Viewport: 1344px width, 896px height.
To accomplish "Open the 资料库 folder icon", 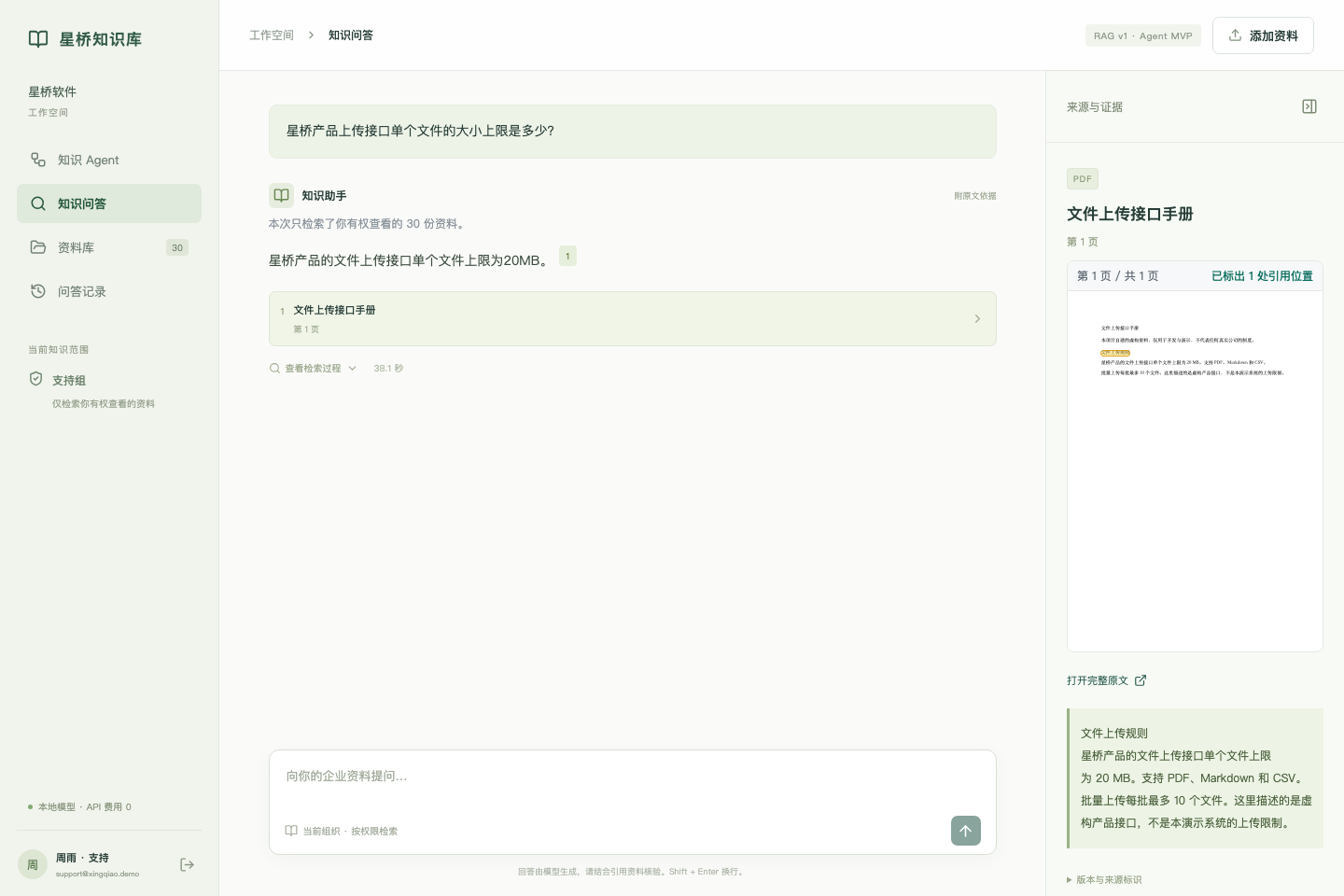I will click(x=38, y=247).
